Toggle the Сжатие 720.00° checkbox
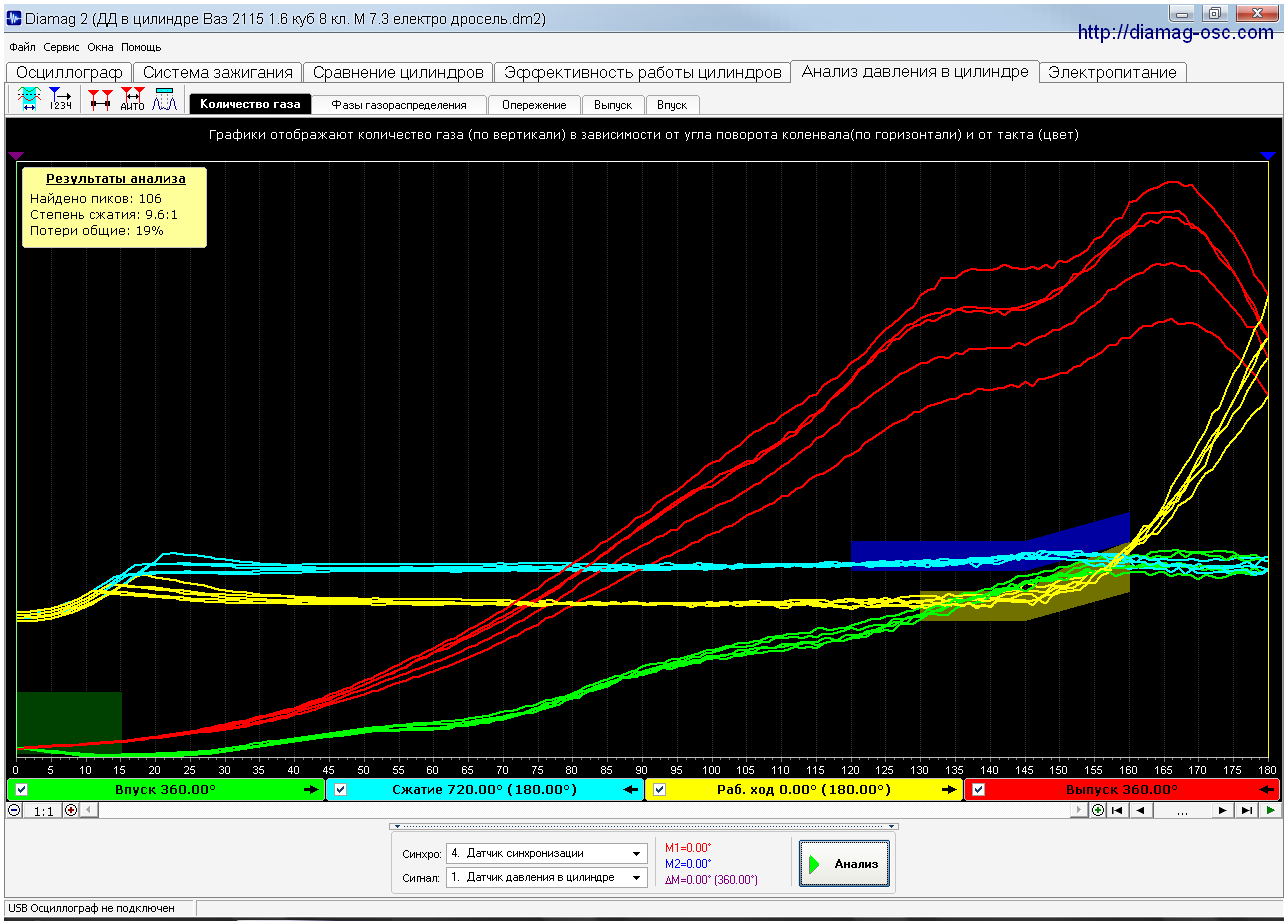This screenshot has width=1288, height=921. pyautogui.click(x=340, y=790)
